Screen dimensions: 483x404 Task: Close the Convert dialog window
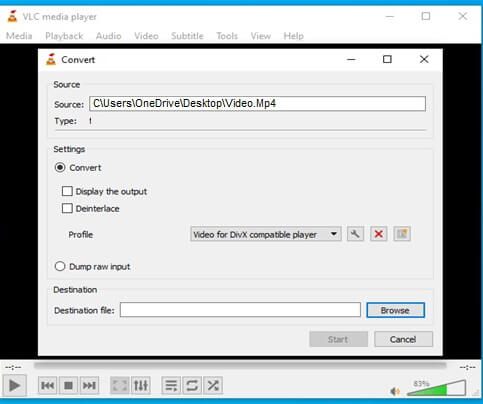tap(424, 59)
